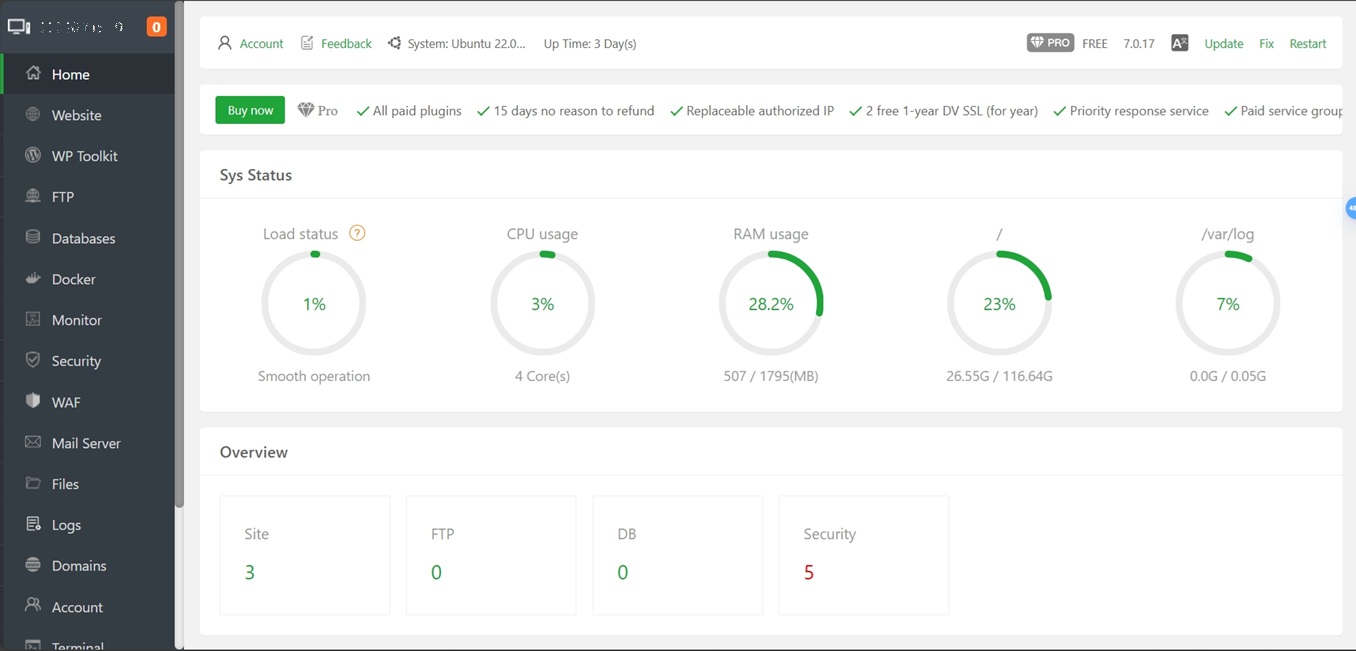Select Home in the sidebar menu
This screenshot has height=651, width=1356.
point(69,73)
